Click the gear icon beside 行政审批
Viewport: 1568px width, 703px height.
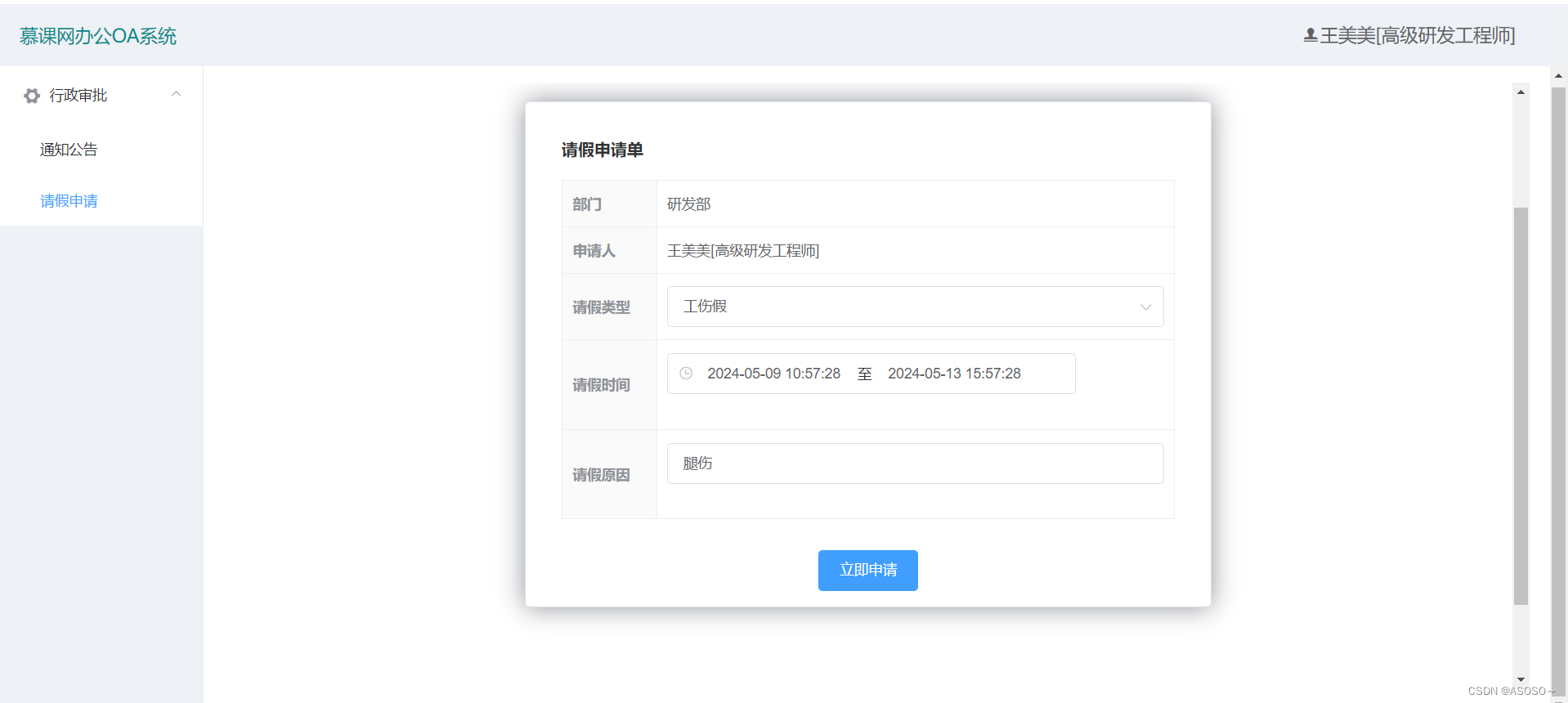point(32,96)
